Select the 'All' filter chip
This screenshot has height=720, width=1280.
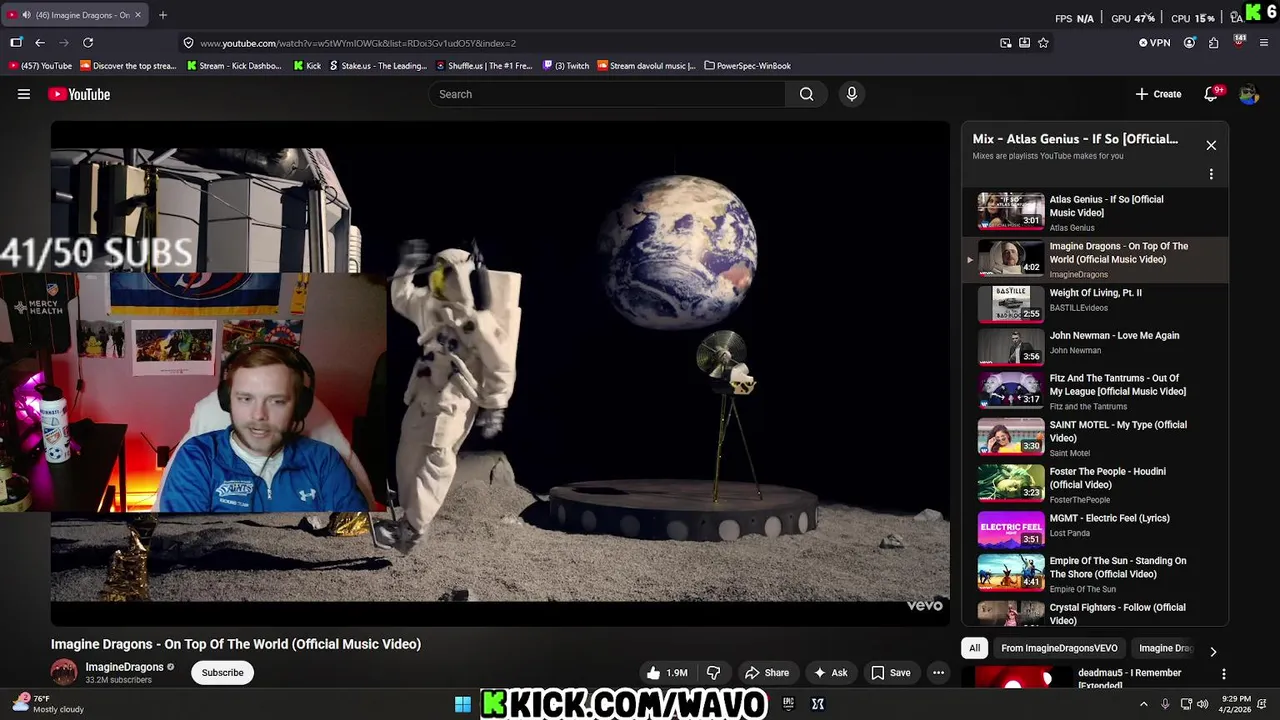tap(974, 648)
